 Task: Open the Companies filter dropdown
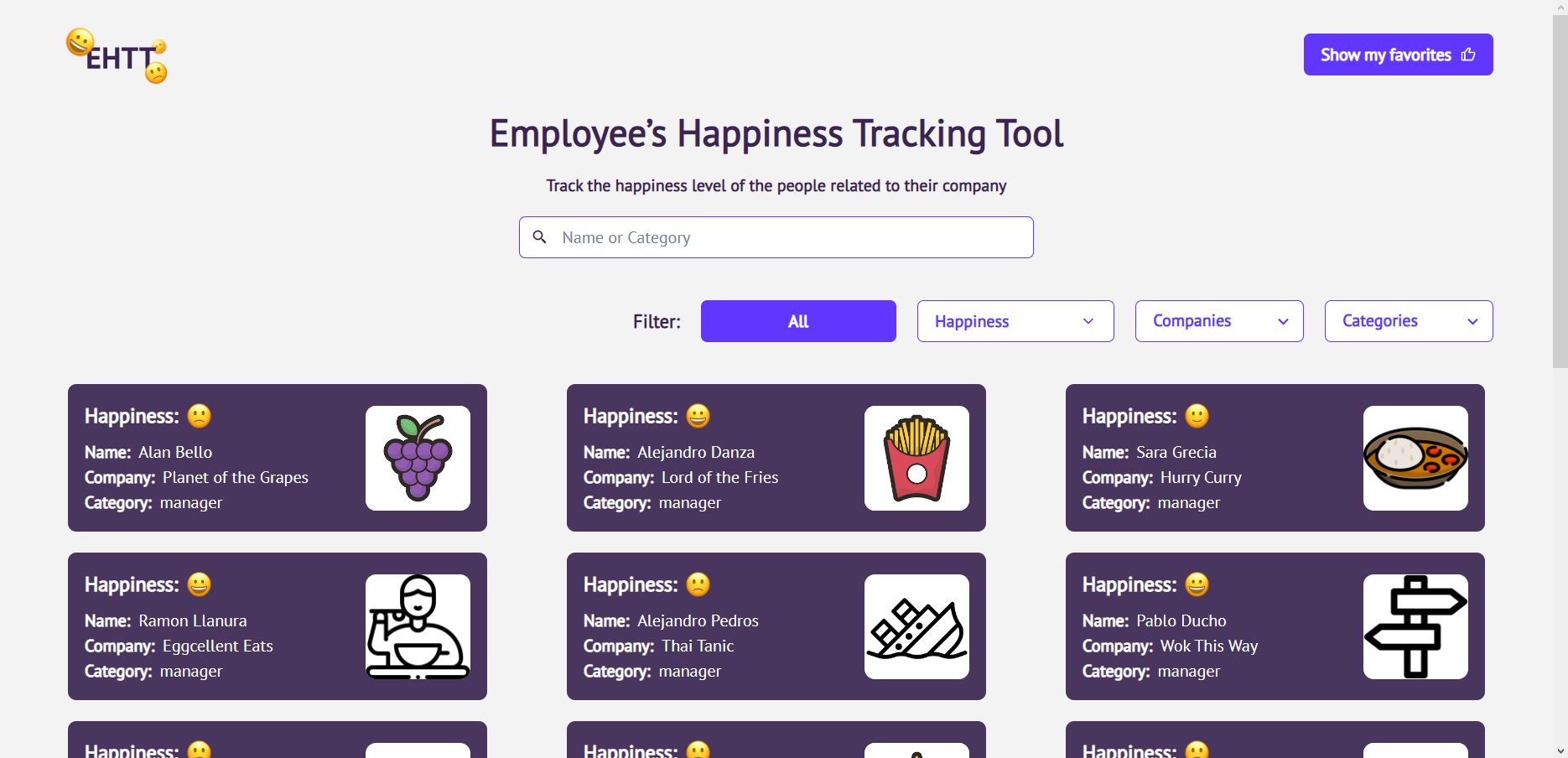click(1219, 321)
